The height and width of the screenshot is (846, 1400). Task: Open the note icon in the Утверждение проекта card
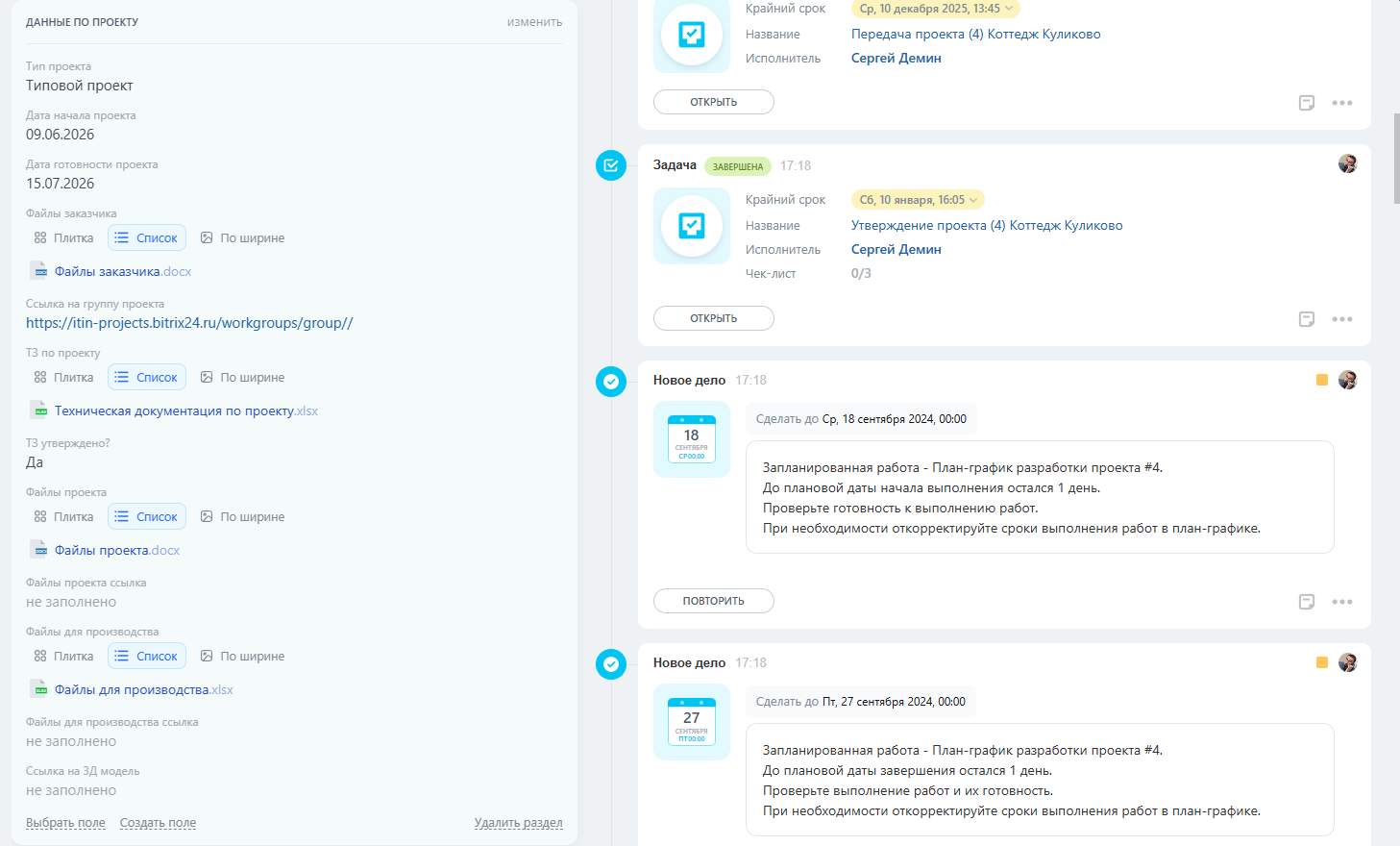pyautogui.click(x=1307, y=319)
